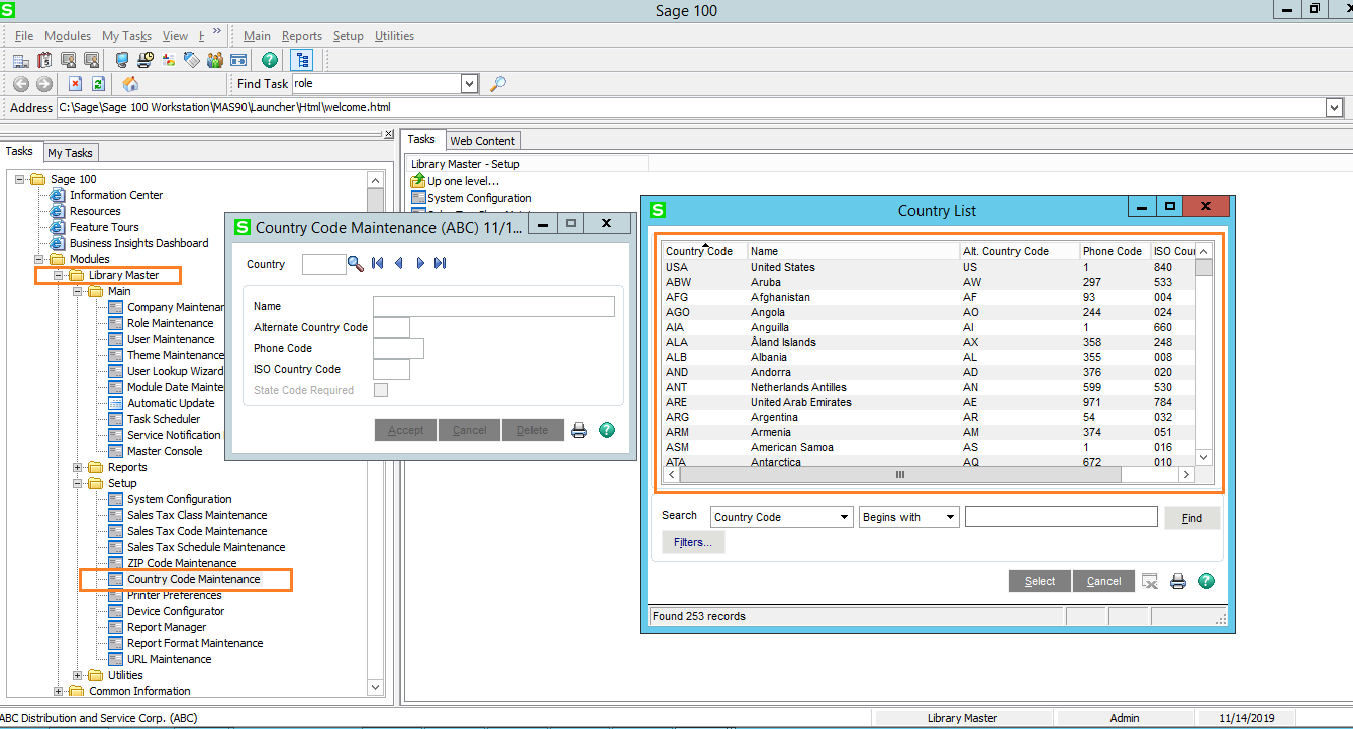Switch to the My Tasks tab
The width and height of the screenshot is (1353, 729).
70,153
